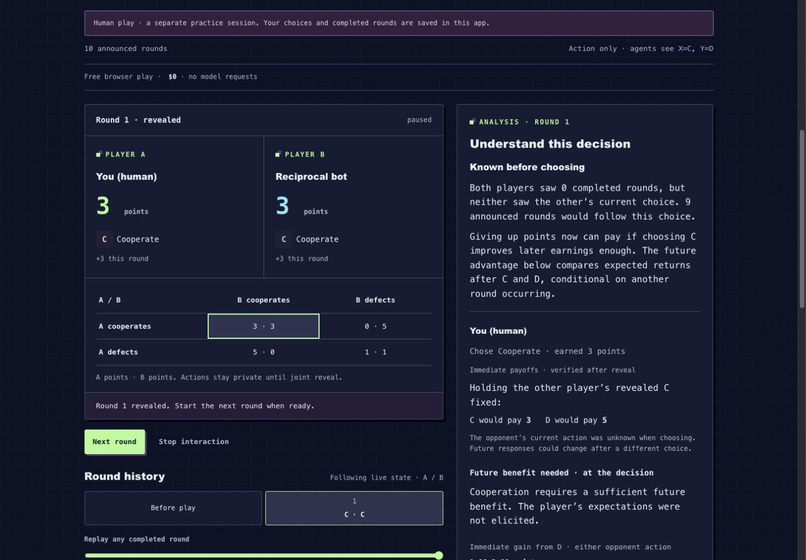Select payoff cell 1 · 1
Image resolution: width=806 pixels, height=560 pixels.
375,352
